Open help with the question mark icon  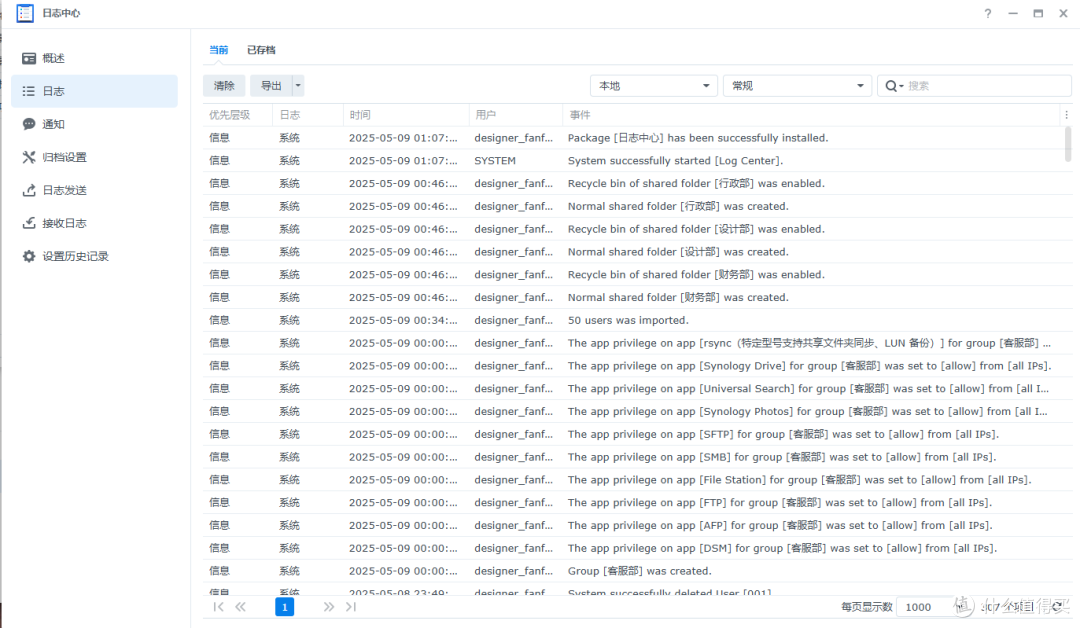pyautogui.click(x=988, y=13)
